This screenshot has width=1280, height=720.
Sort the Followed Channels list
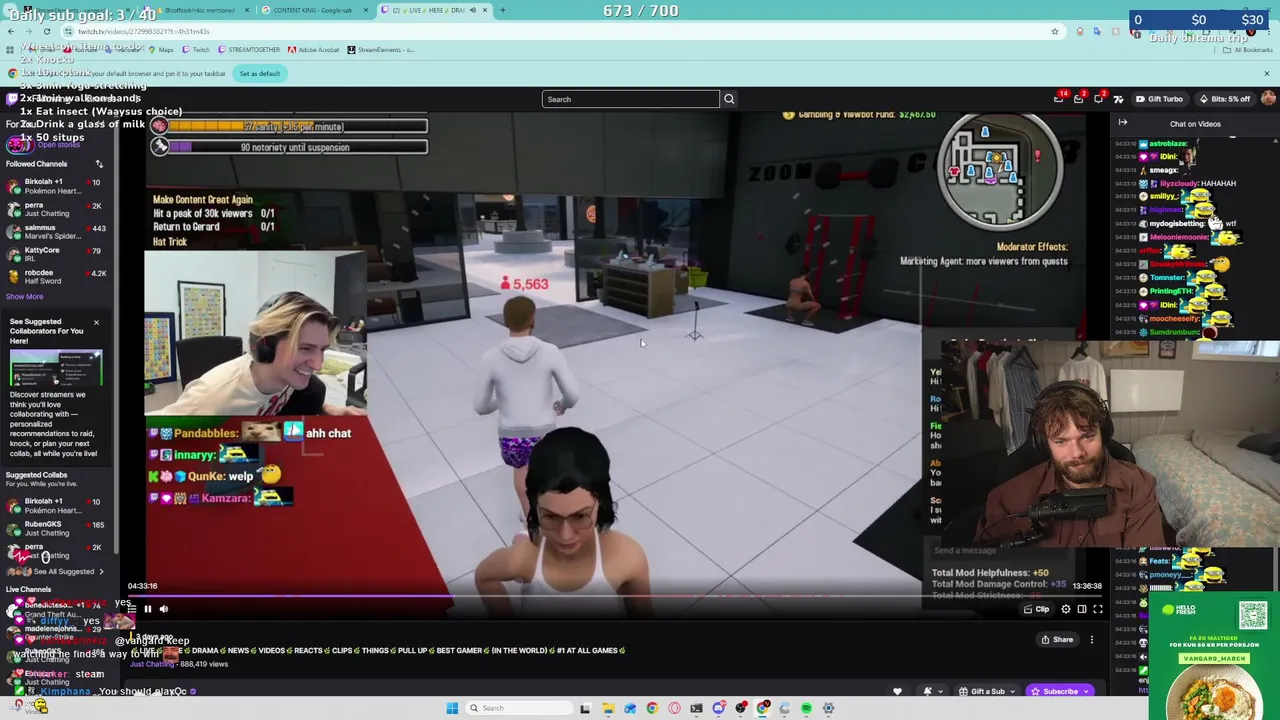coord(99,164)
